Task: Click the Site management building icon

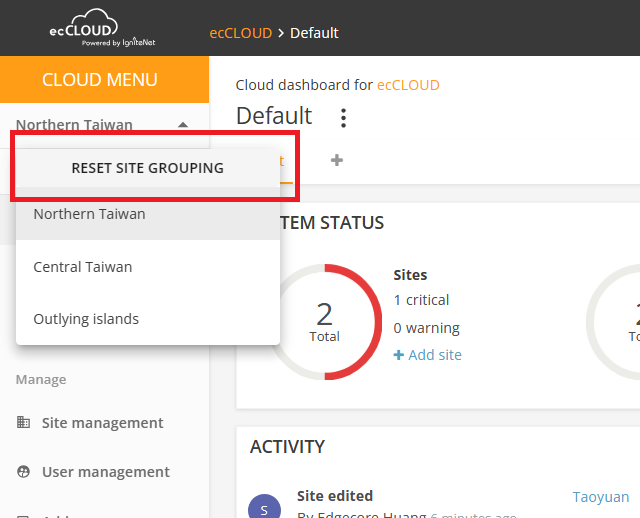Action: 23,422
